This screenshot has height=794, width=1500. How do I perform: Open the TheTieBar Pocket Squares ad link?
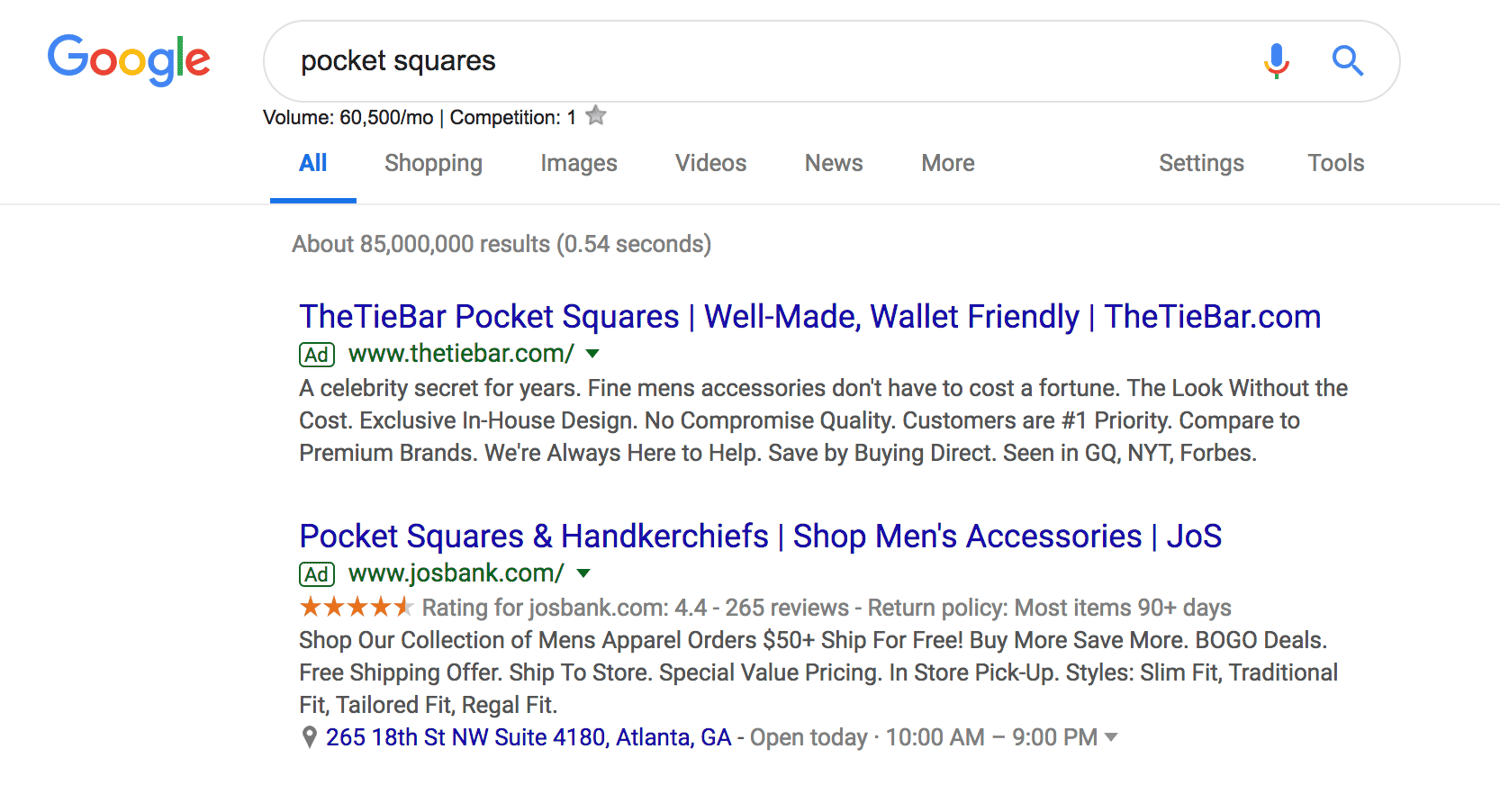(810, 317)
